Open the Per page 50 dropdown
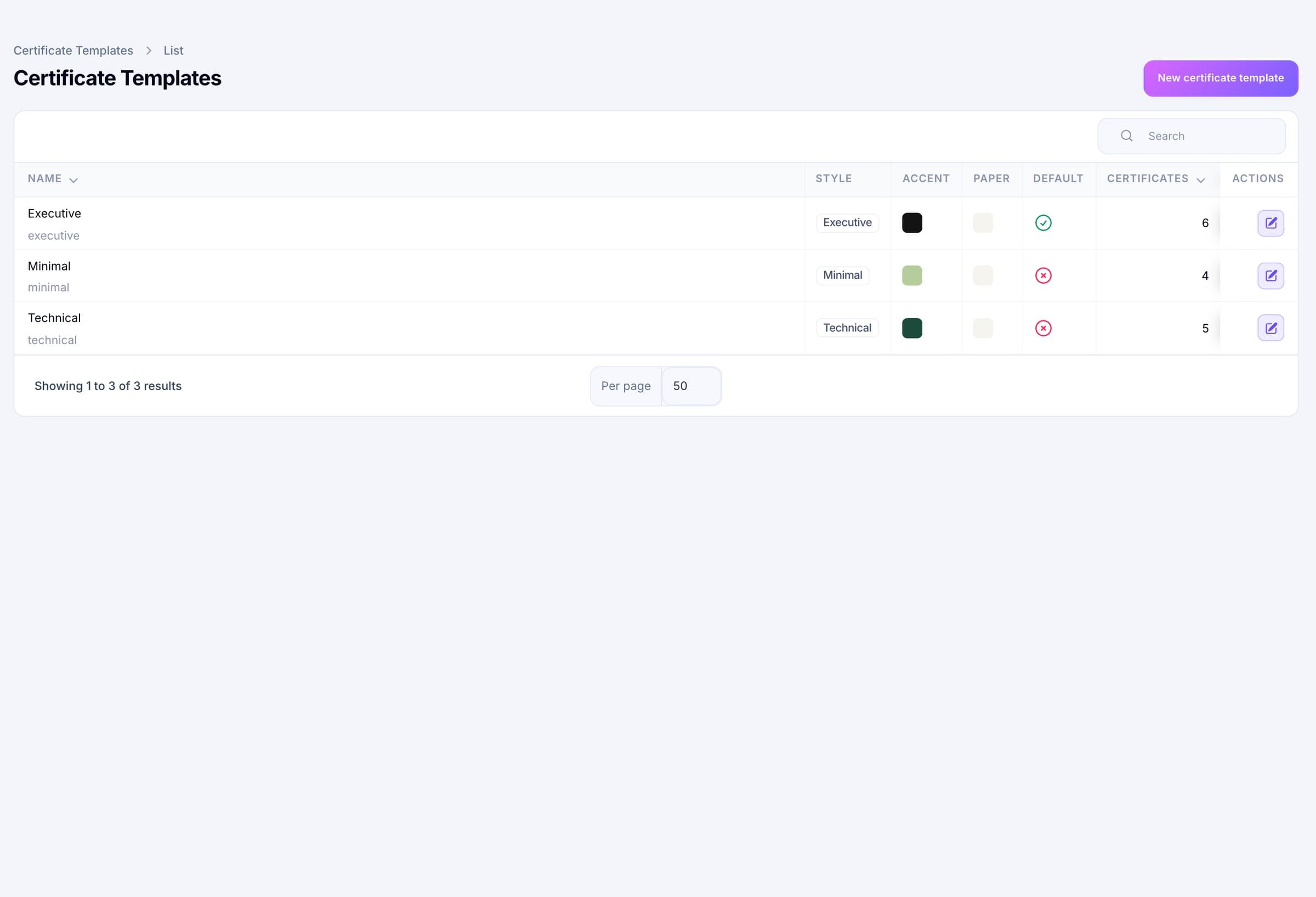Screen dimensions: 1316x897 coord(691,386)
